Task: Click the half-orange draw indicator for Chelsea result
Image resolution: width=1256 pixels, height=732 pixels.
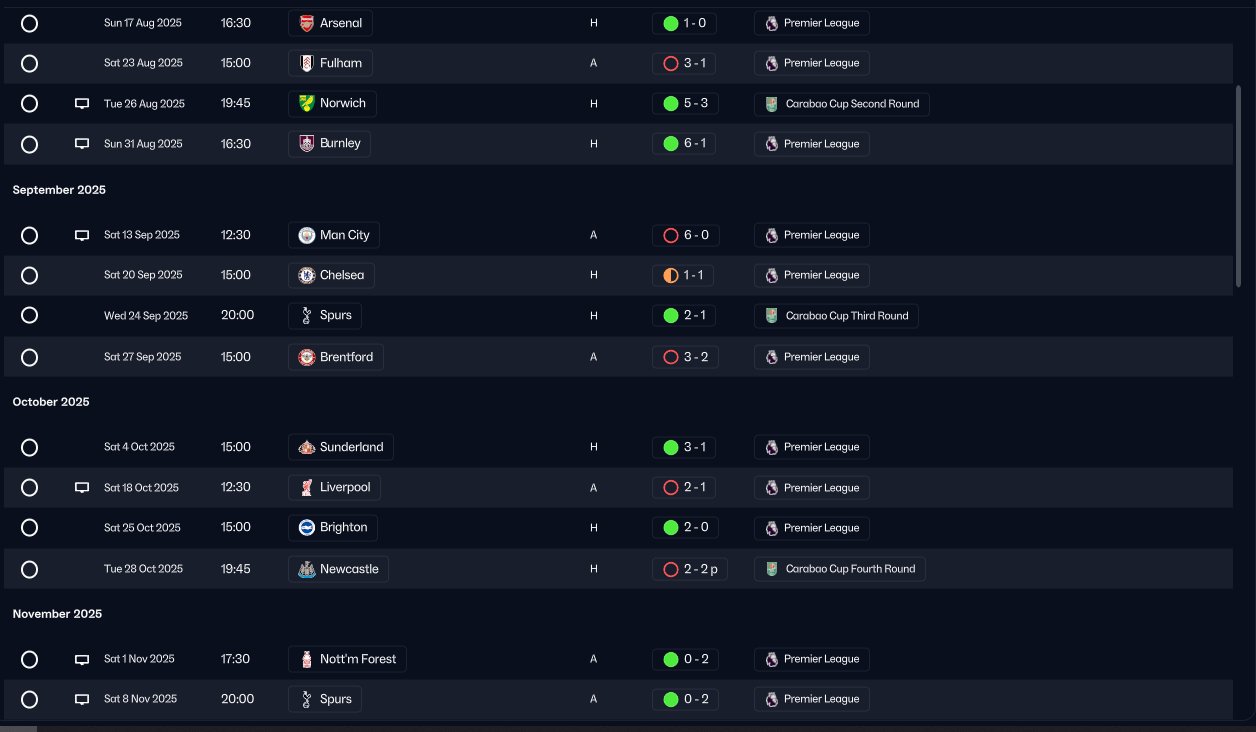Action: pyautogui.click(x=671, y=275)
